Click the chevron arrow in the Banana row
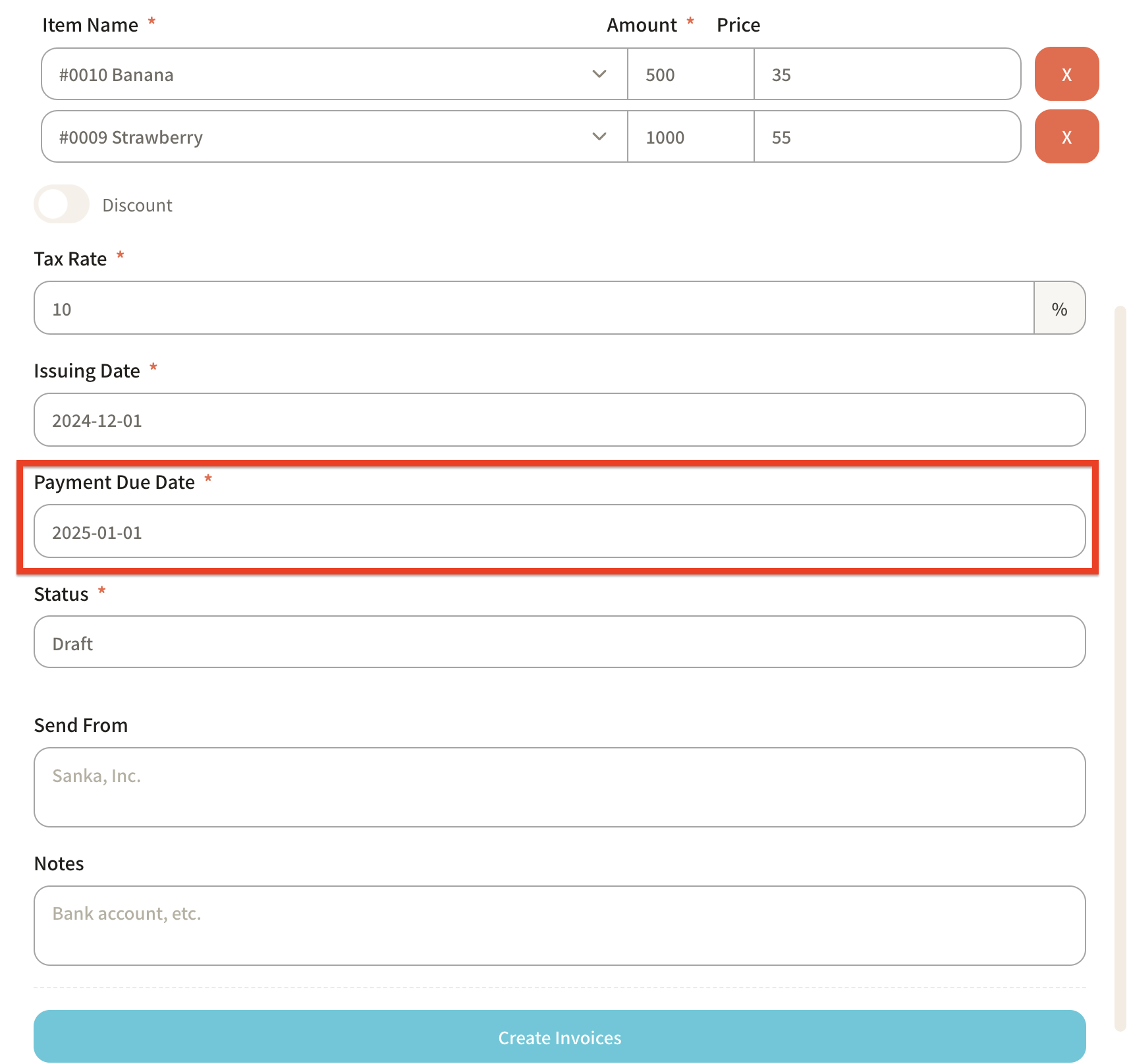This screenshot has width=1129, height=1064. point(599,74)
